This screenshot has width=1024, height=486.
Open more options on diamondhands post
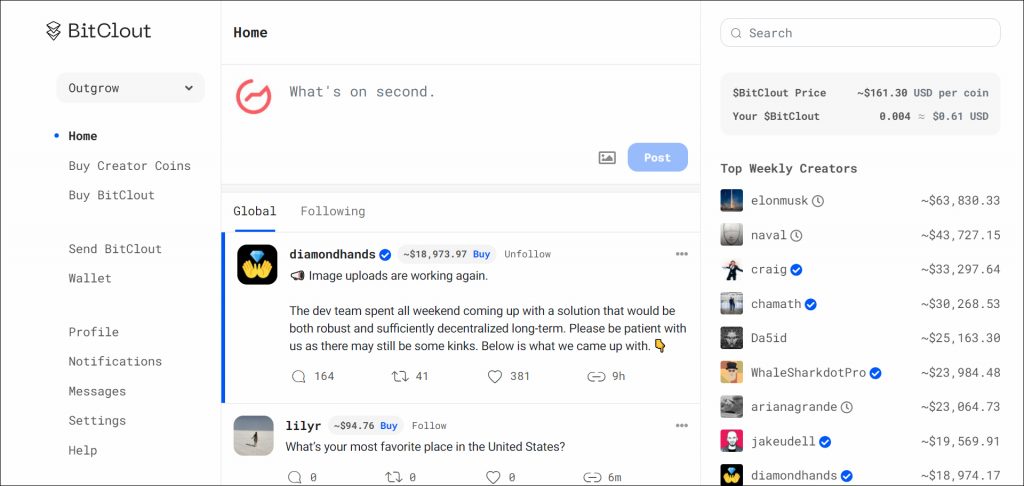pos(681,254)
